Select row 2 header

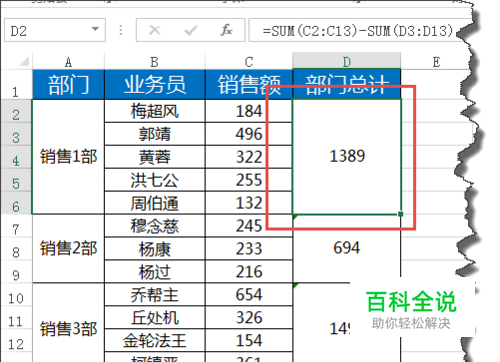(x=16, y=111)
